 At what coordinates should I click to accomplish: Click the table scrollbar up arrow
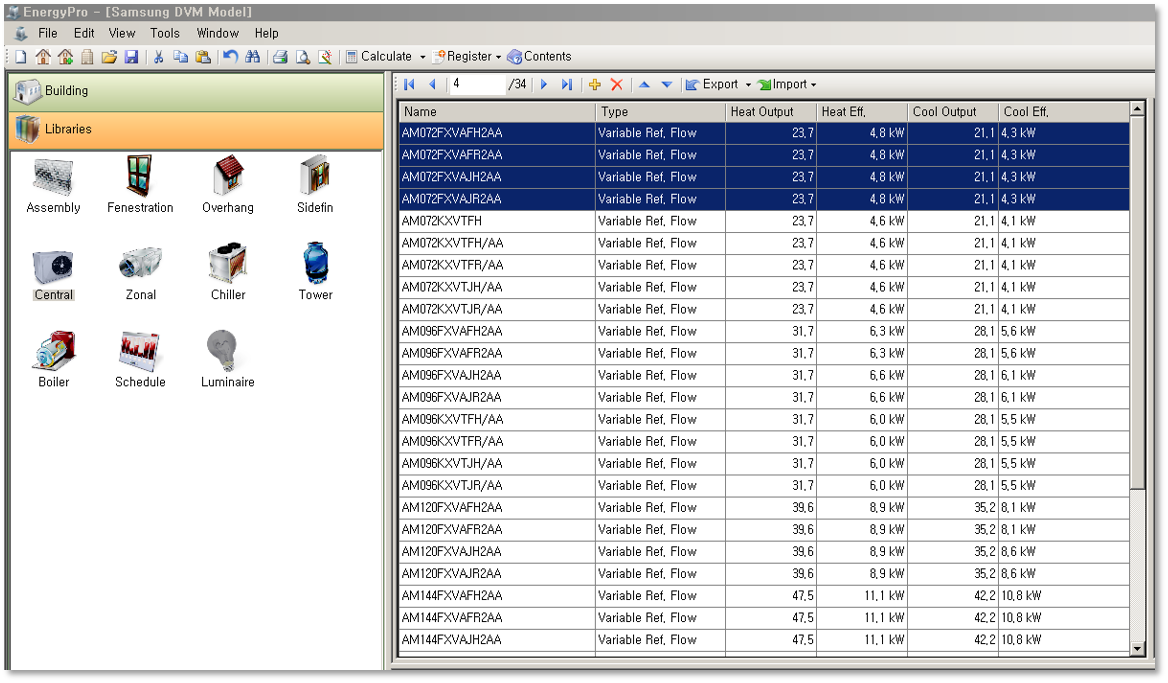(x=1137, y=110)
